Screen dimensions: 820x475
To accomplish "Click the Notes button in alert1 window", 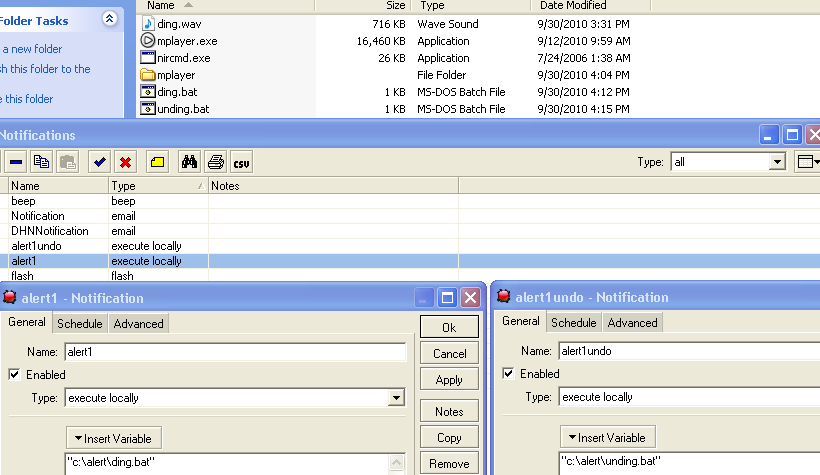I will tap(449, 411).
